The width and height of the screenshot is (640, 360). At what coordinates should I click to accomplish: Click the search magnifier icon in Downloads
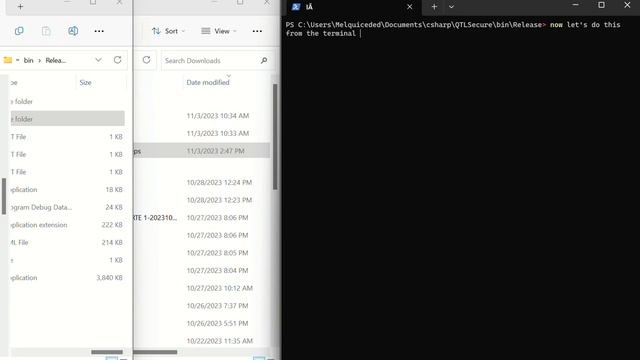click(264, 60)
